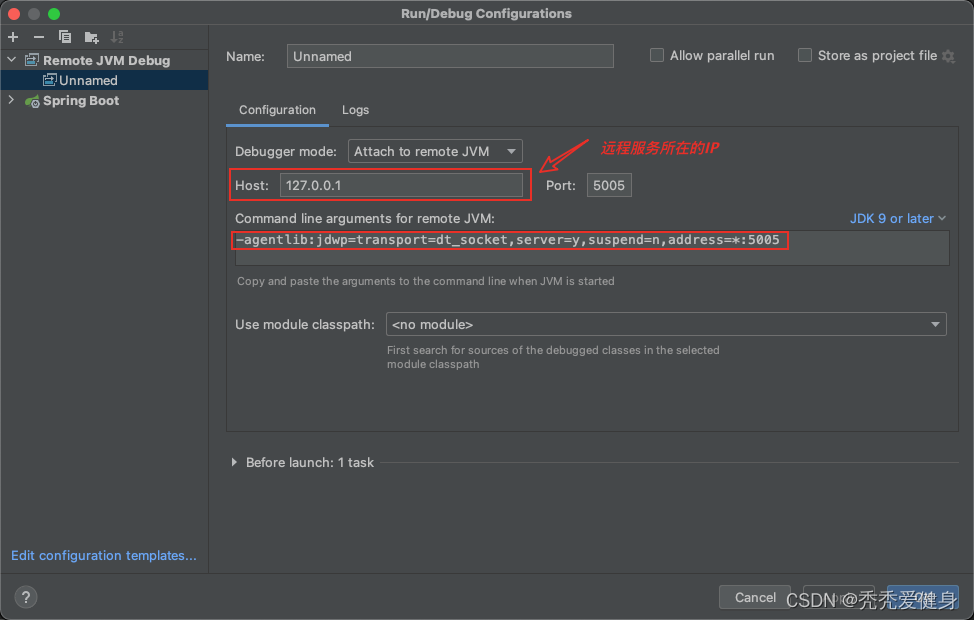The height and width of the screenshot is (620, 974).
Task: Open Debugger mode dropdown
Action: click(x=435, y=151)
